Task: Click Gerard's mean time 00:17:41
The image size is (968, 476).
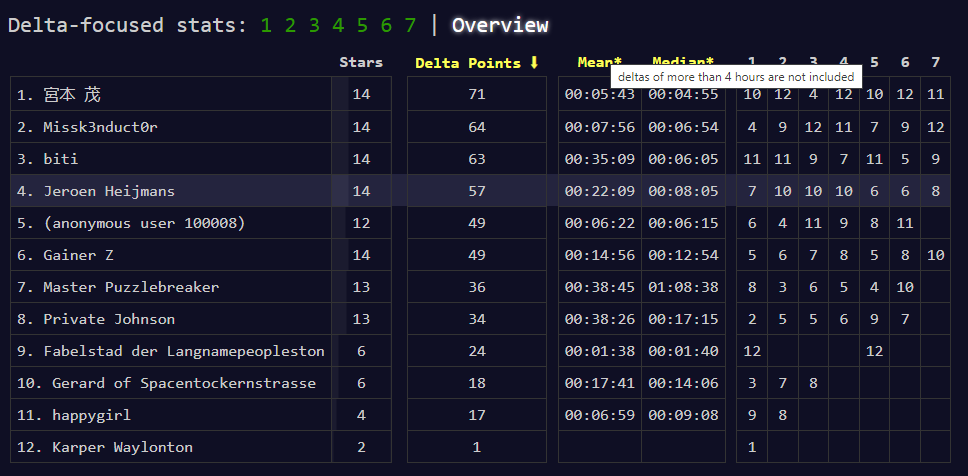Action: pos(599,384)
